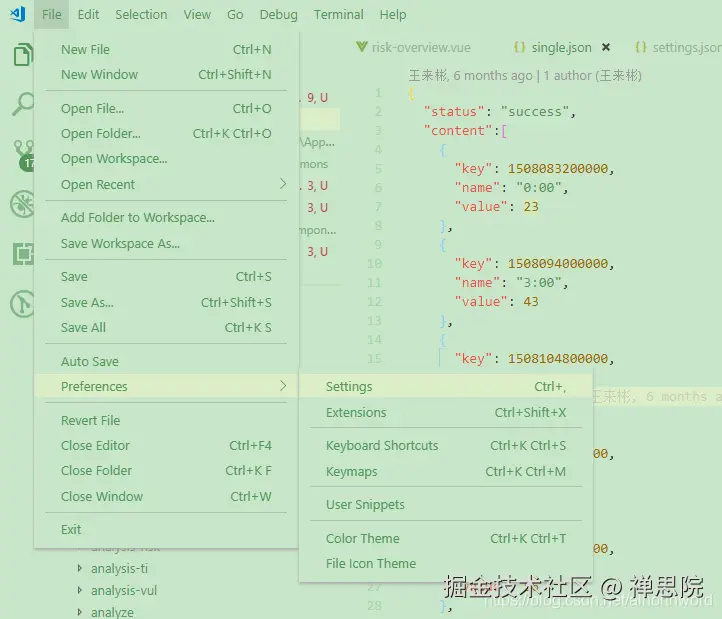The image size is (722, 619).
Task: Open Keymaps from Preferences submenu
Action: (x=446, y=472)
